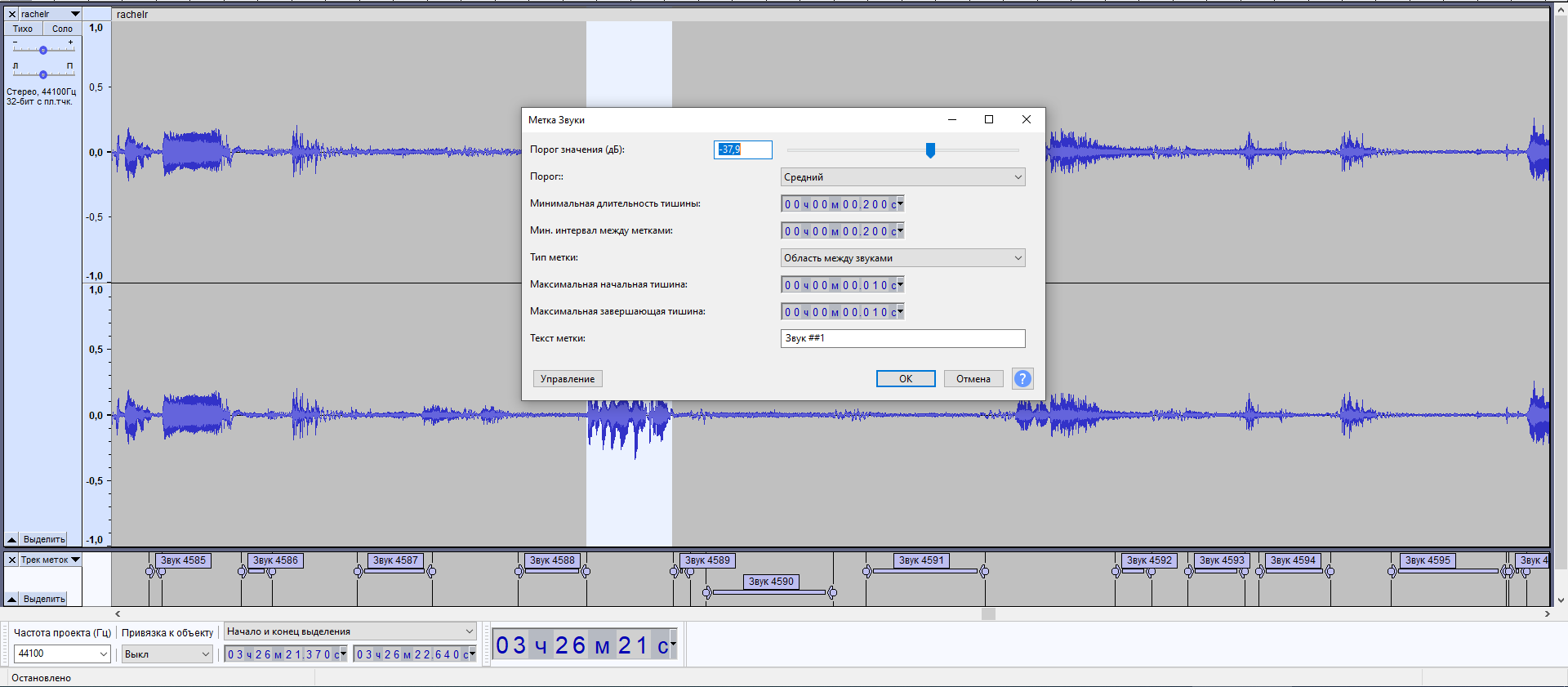Click the Максимальная завершающая тишина time field
Image resolution: width=1568 pixels, height=687 pixels.
click(x=839, y=312)
